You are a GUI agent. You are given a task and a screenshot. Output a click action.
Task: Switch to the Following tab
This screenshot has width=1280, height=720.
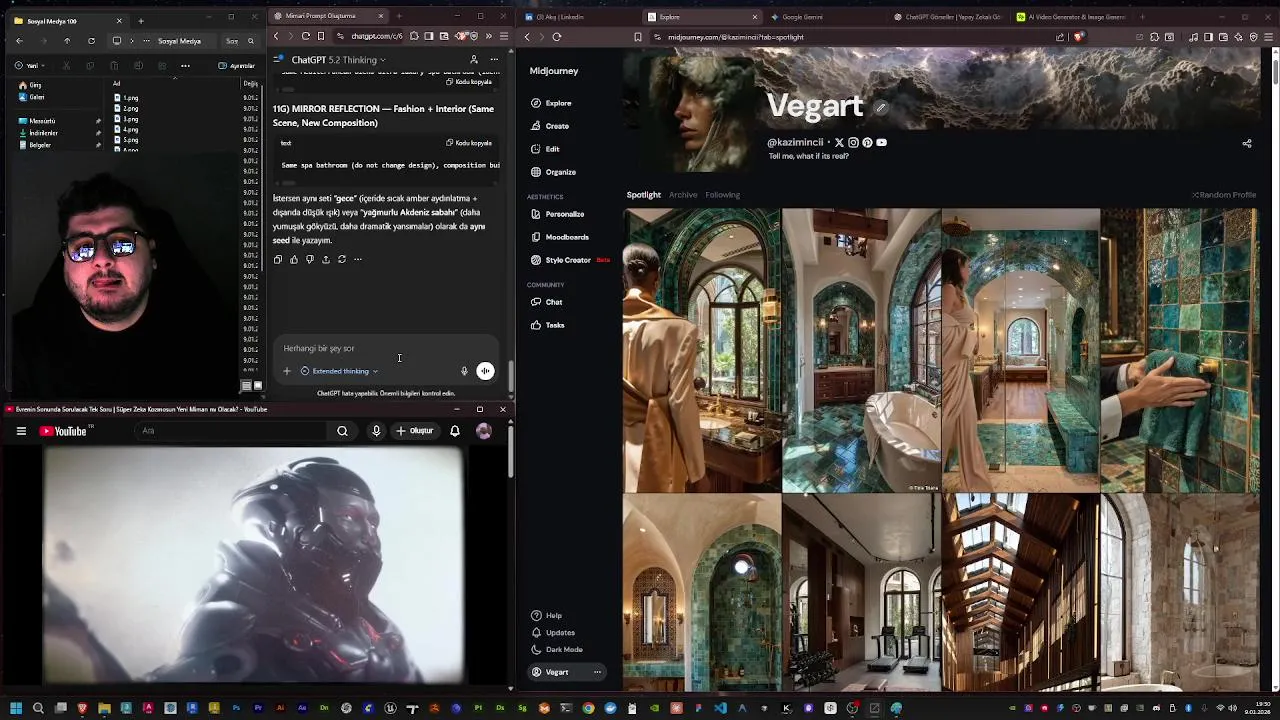coord(722,195)
